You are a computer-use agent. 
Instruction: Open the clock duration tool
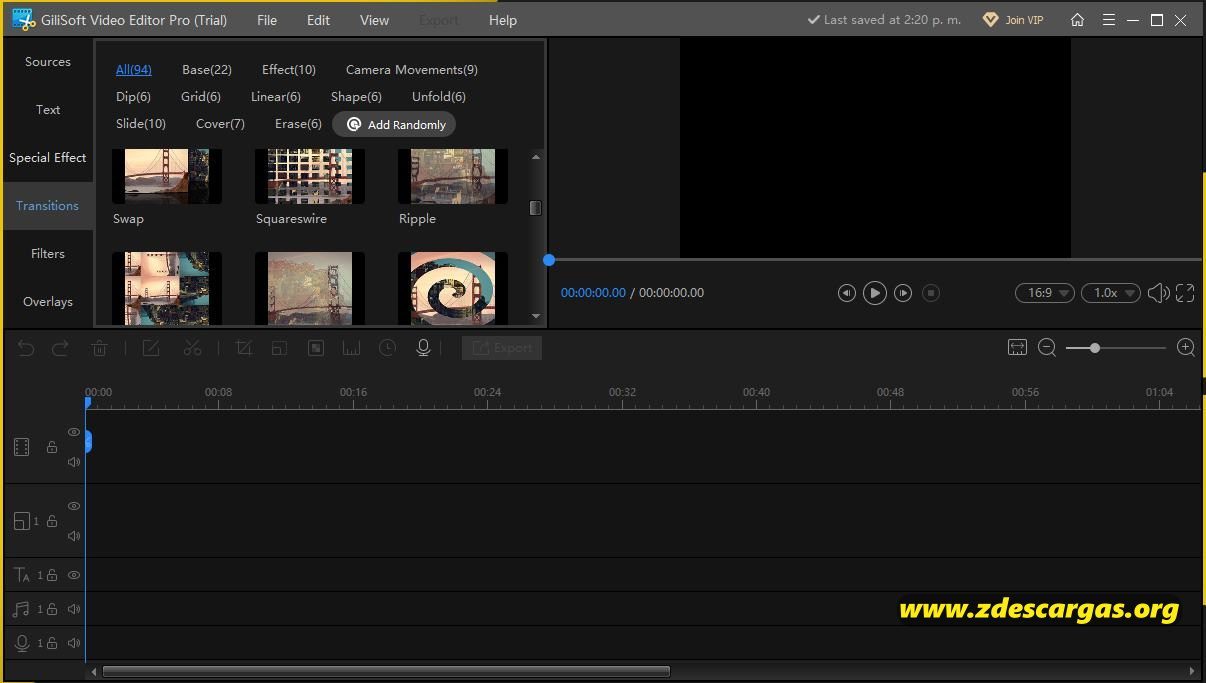coord(387,348)
